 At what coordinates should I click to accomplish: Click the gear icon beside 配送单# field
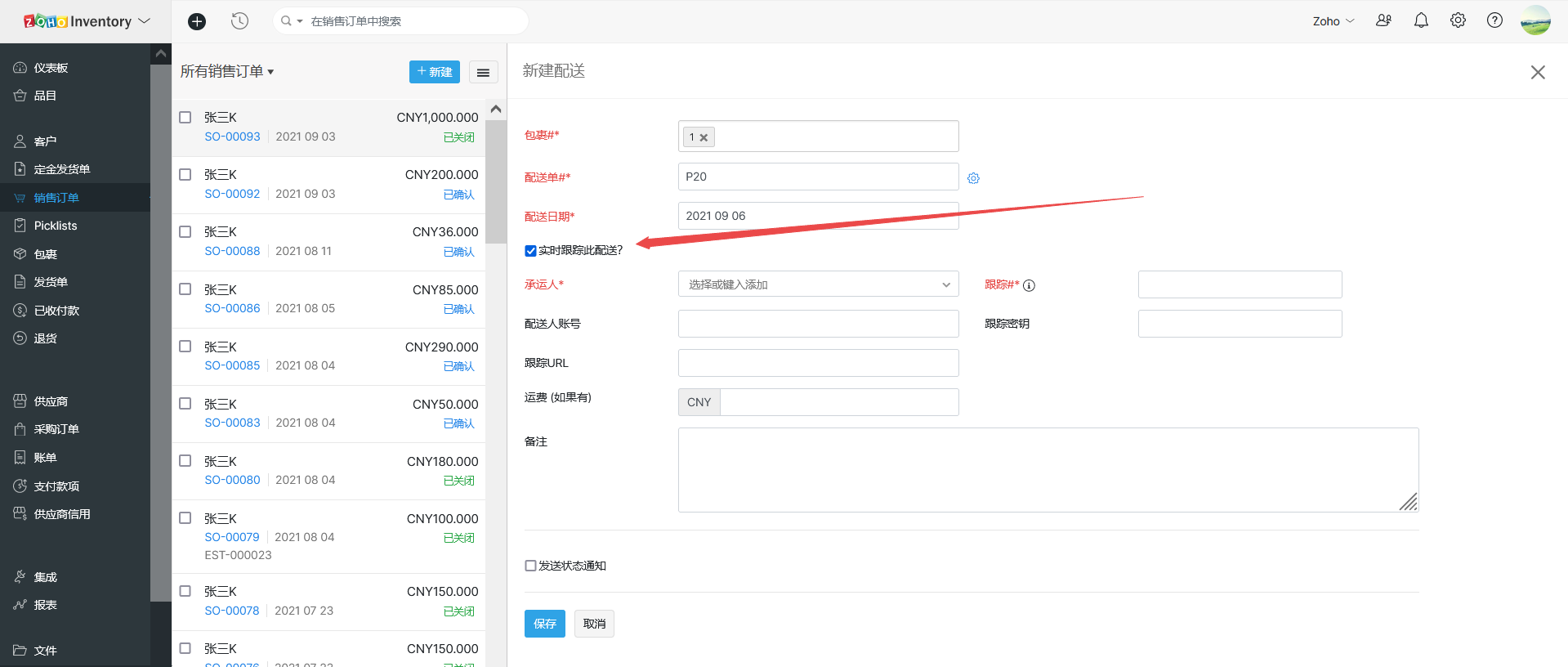[973, 178]
